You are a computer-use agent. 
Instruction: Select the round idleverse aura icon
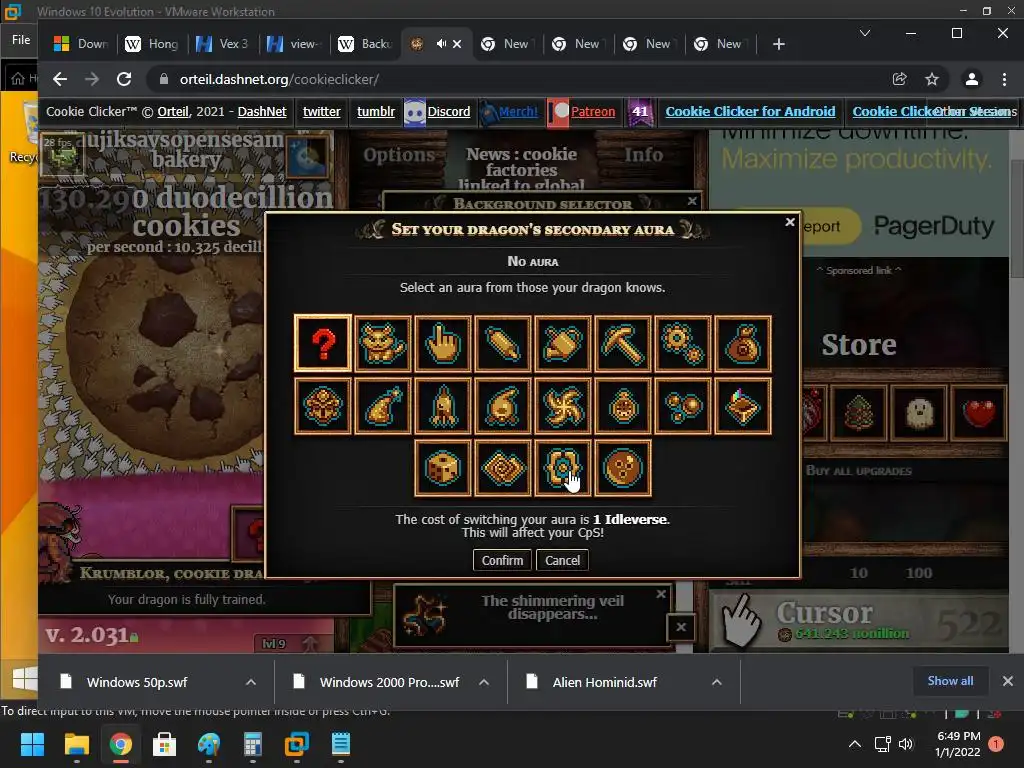623,468
